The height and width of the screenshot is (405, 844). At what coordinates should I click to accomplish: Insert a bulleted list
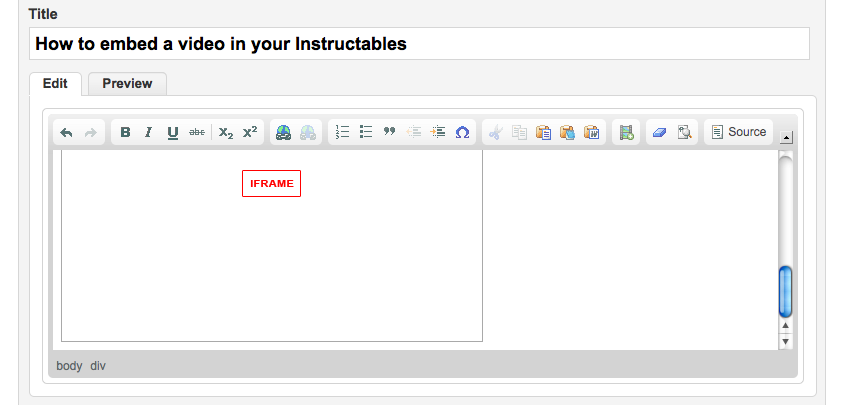(x=366, y=132)
